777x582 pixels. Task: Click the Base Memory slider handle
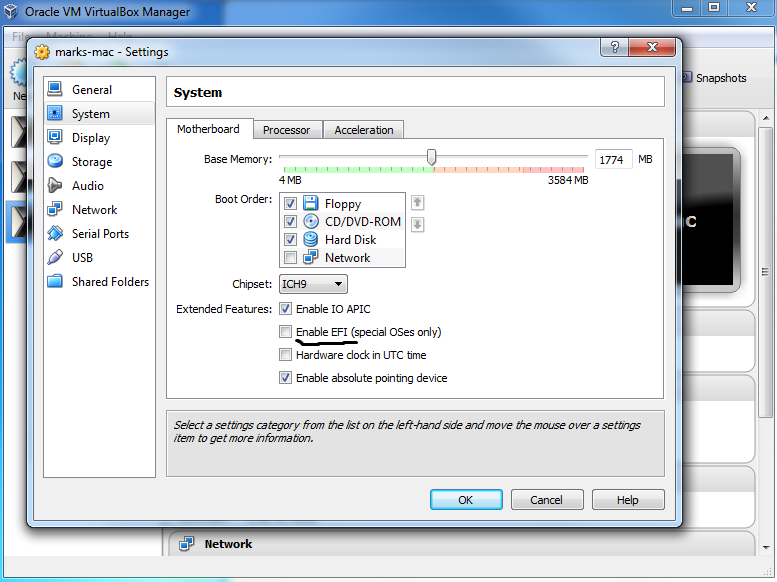432,157
